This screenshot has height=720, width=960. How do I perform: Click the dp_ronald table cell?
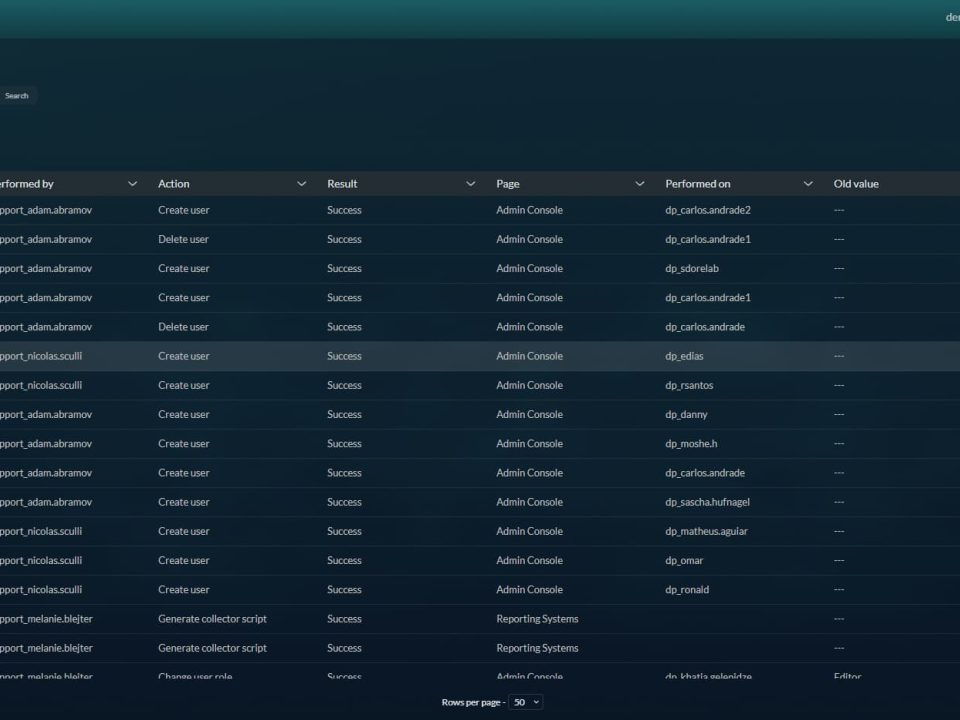click(687, 589)
